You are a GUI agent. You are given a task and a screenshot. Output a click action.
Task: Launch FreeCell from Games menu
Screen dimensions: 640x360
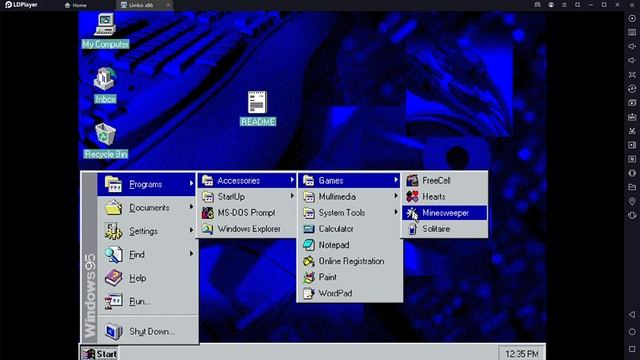pos(444,180)
